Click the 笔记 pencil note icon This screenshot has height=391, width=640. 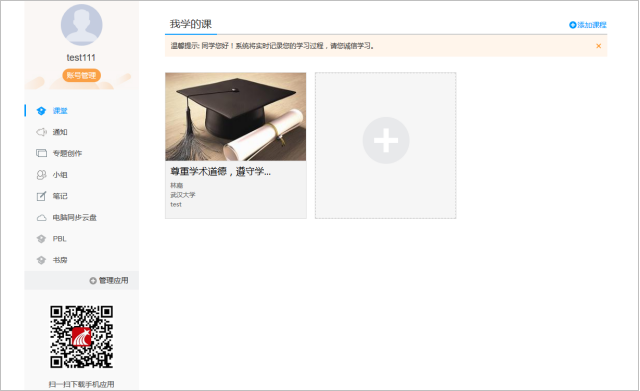[x=41, y=196]
